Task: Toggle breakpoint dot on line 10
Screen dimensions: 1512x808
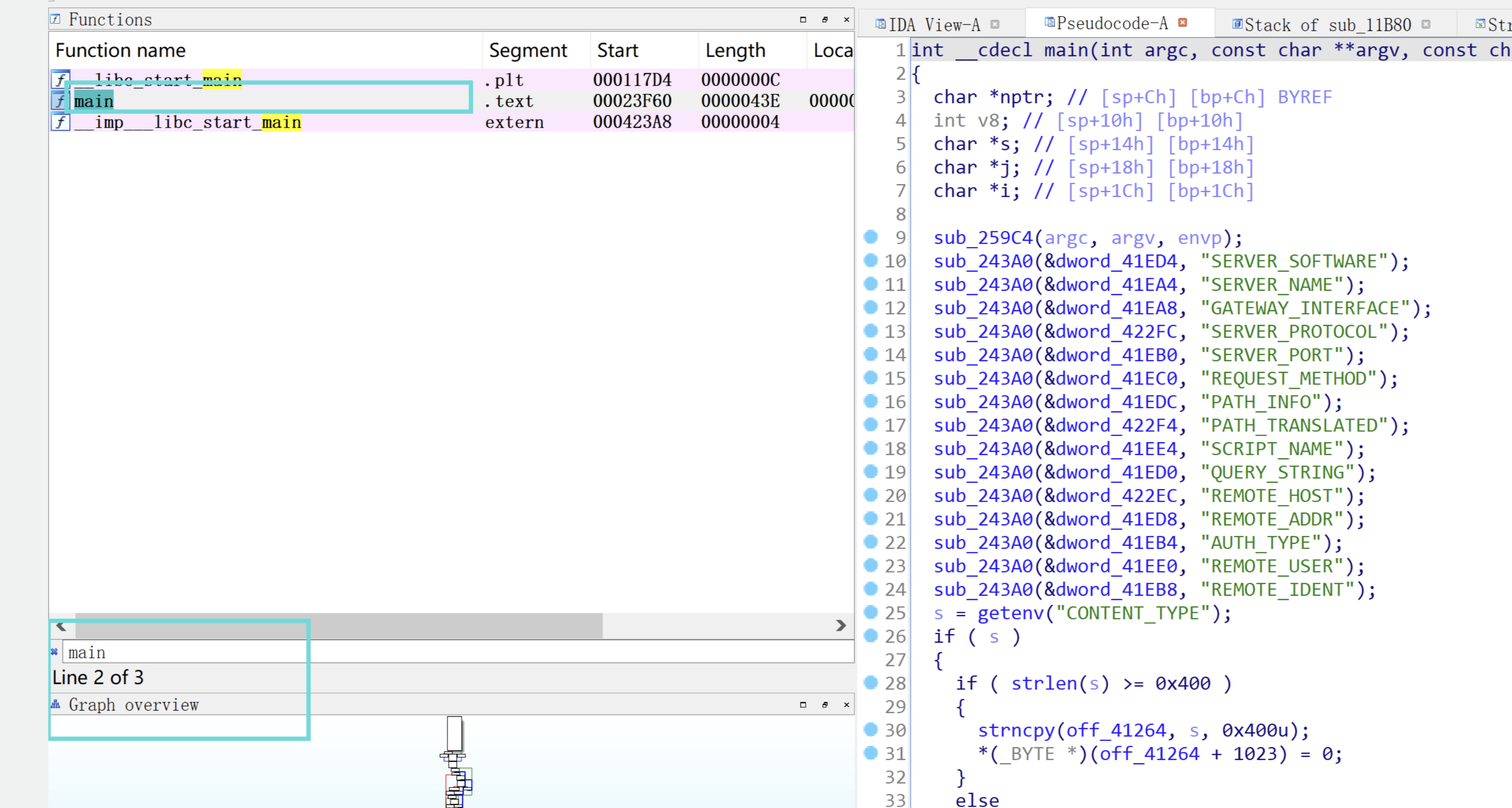Action: click(871, 260)
